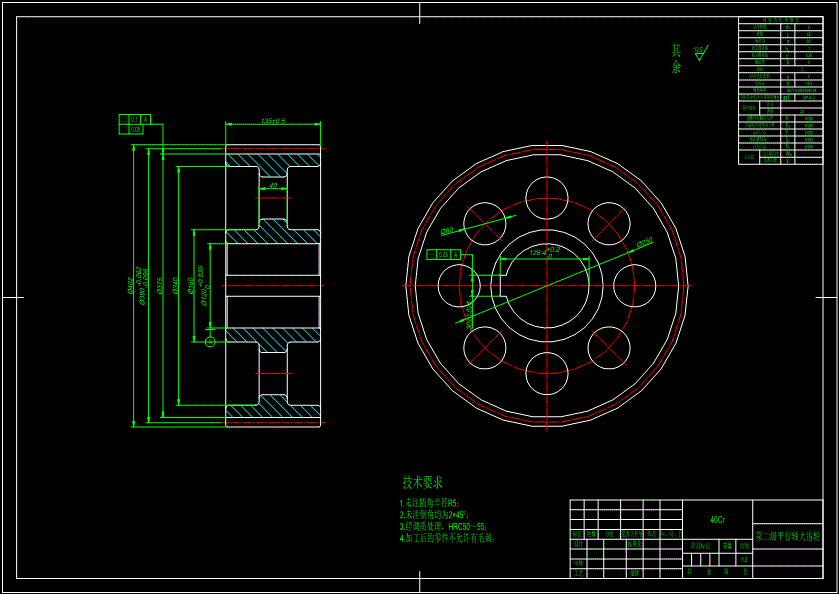This screenshot has width=839, height=594.
Task: Click the rightmost lightening hole circle
Action: click(x=635, y=286)
